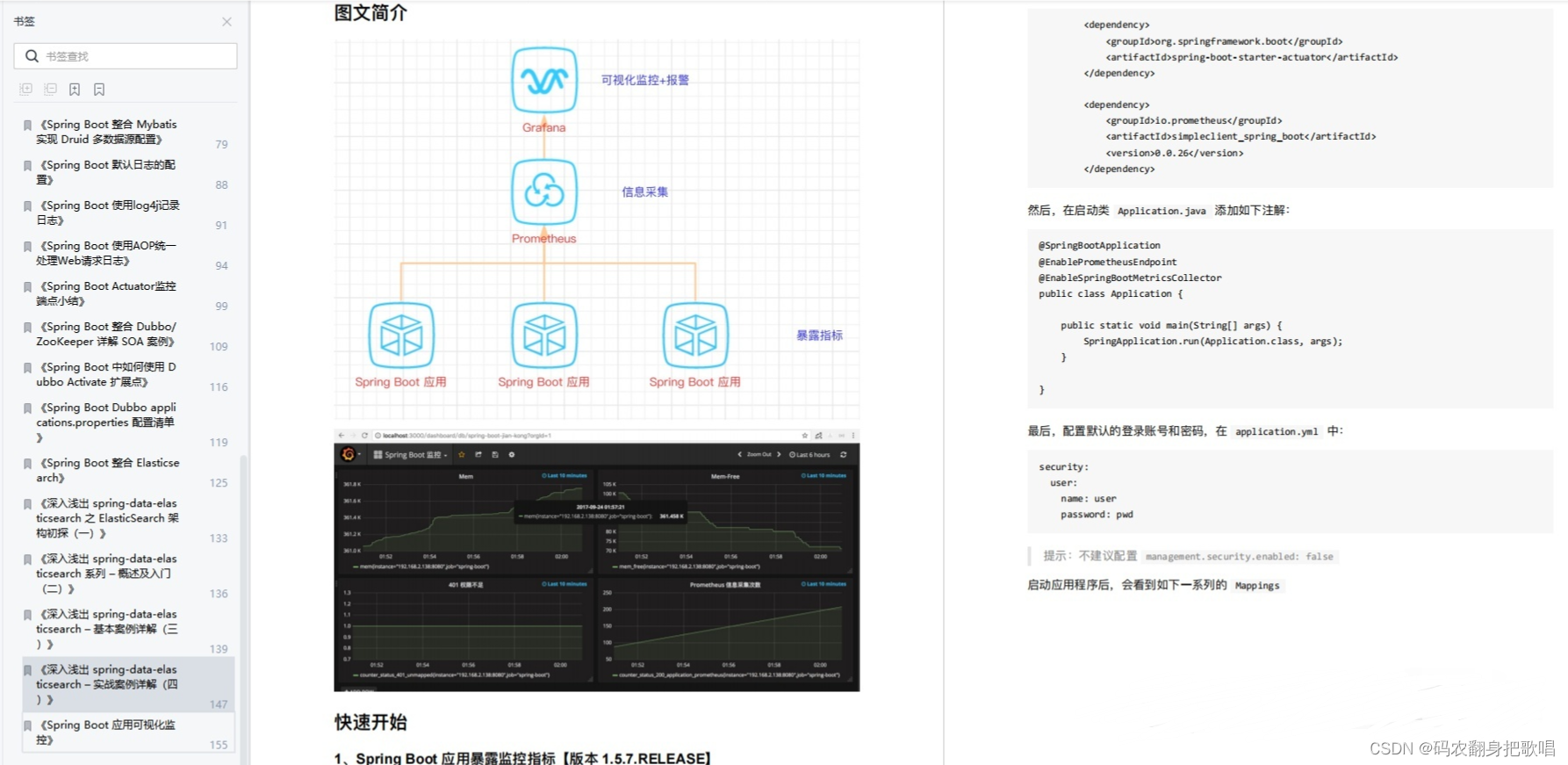
Task: Select highlighted bookmark 实战案例详解（四）
Action: tap(128, 684)
